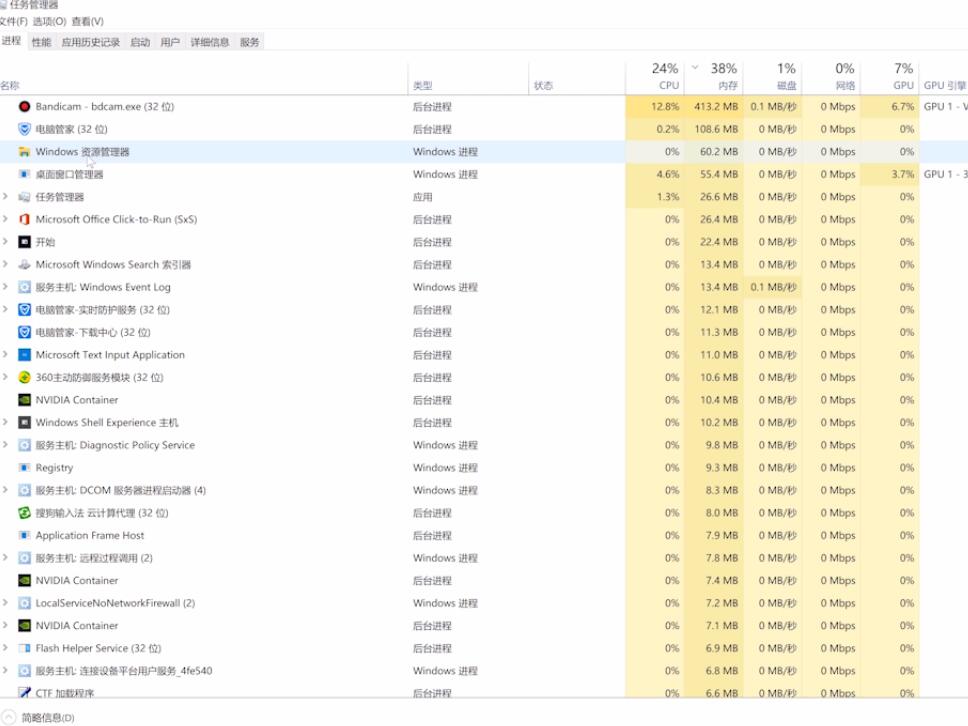
Task: Switch to the 性能 tab
Action: pos(41,42)
